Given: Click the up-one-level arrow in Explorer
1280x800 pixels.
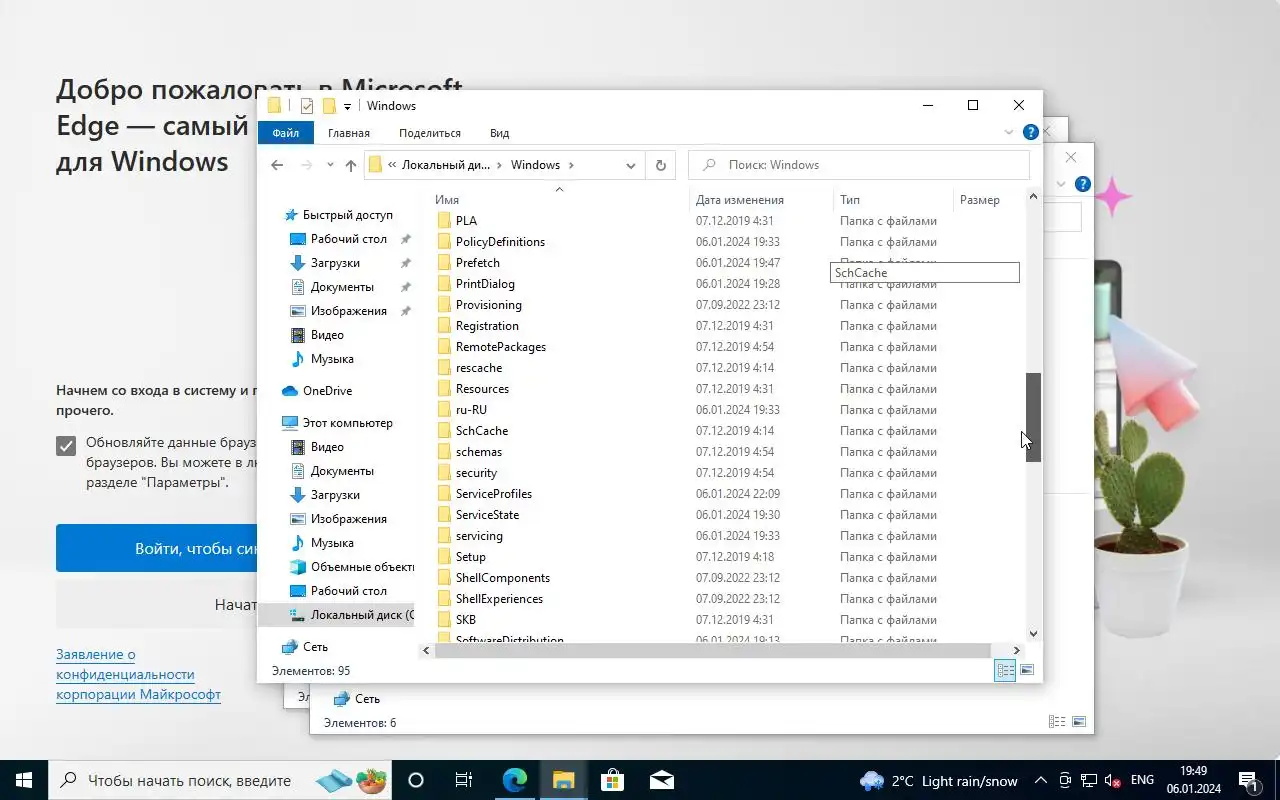Looking at the screenshot, I should point(350,165).
